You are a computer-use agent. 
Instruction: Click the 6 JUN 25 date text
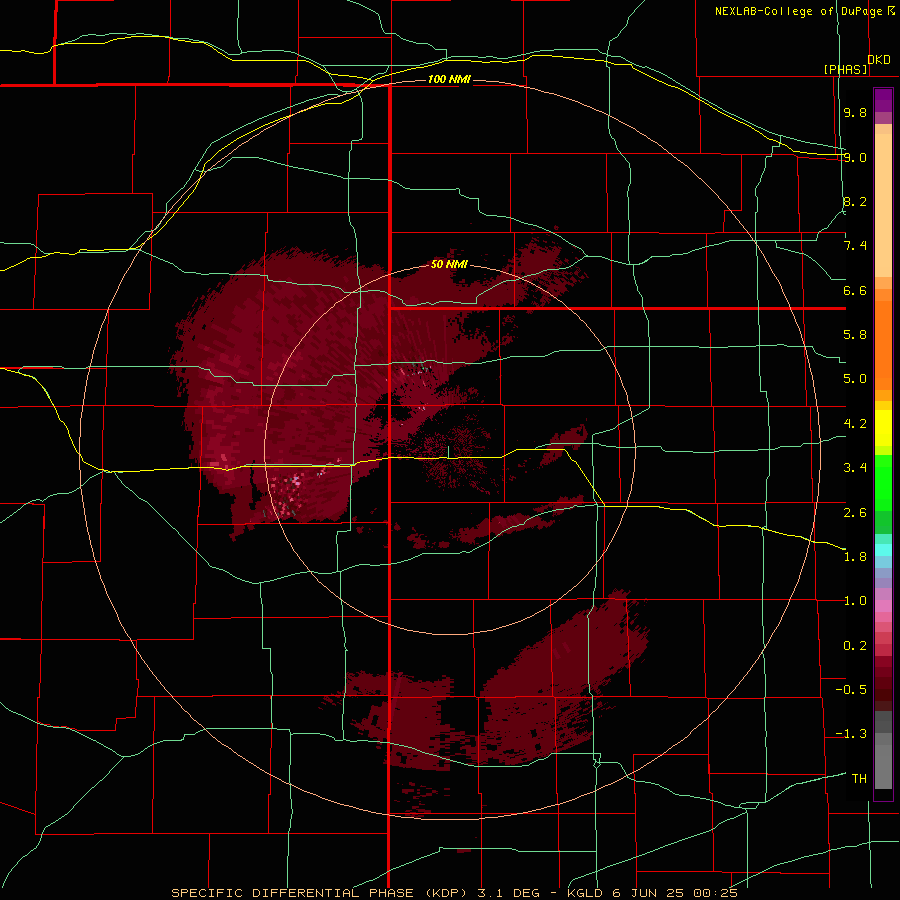pos(649,893)
